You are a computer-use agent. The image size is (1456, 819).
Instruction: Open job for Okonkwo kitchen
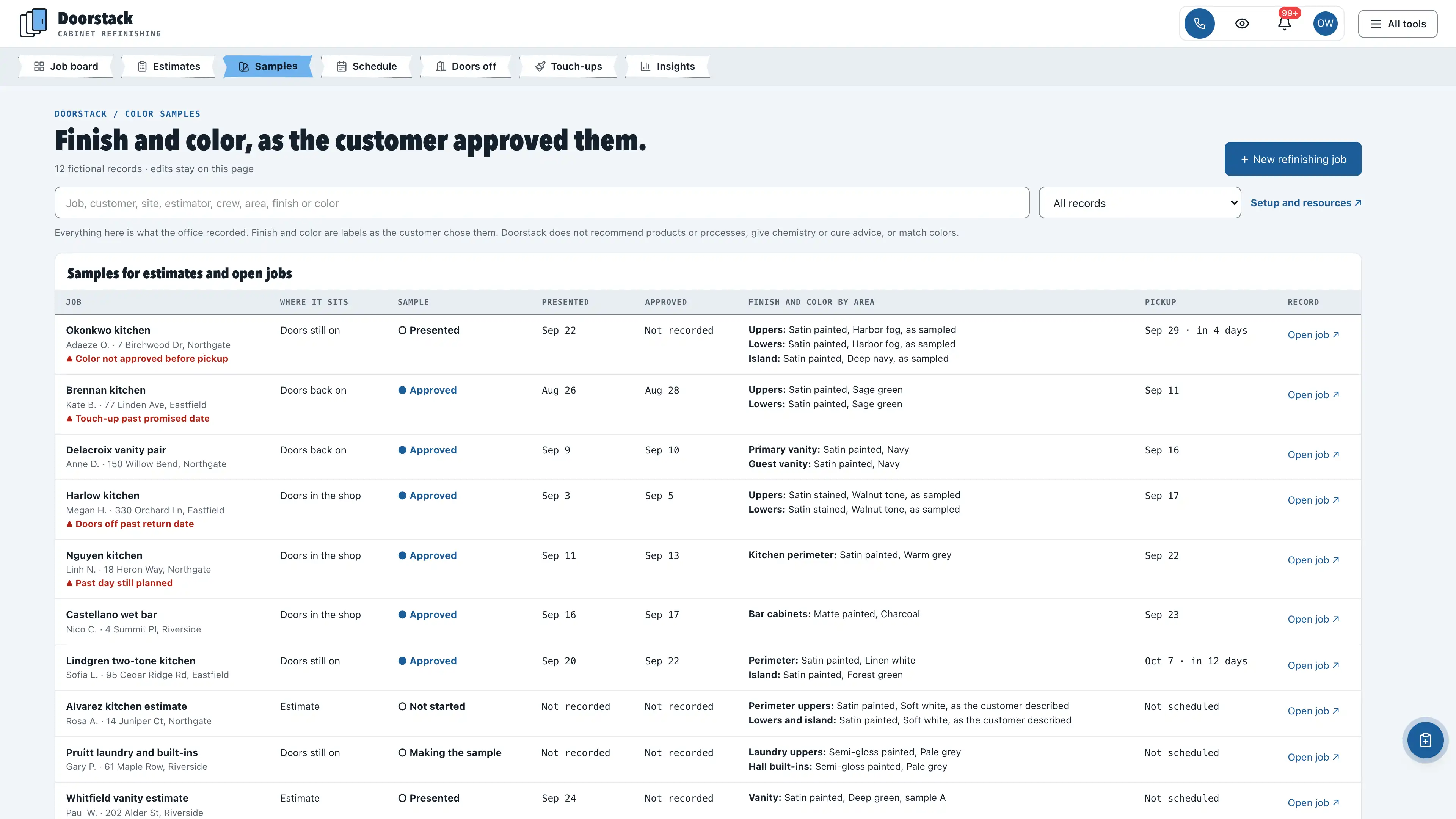tap(1313, 334)
